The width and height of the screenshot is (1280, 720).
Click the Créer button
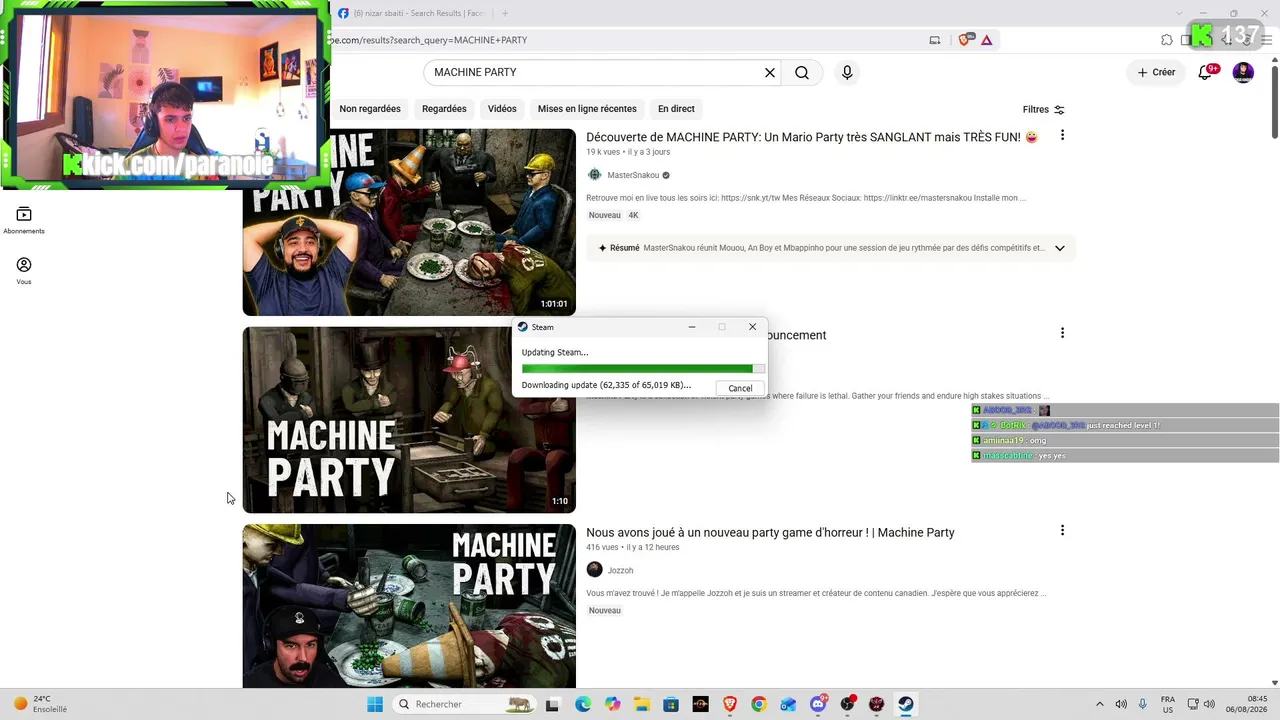tap(1156, 72)
